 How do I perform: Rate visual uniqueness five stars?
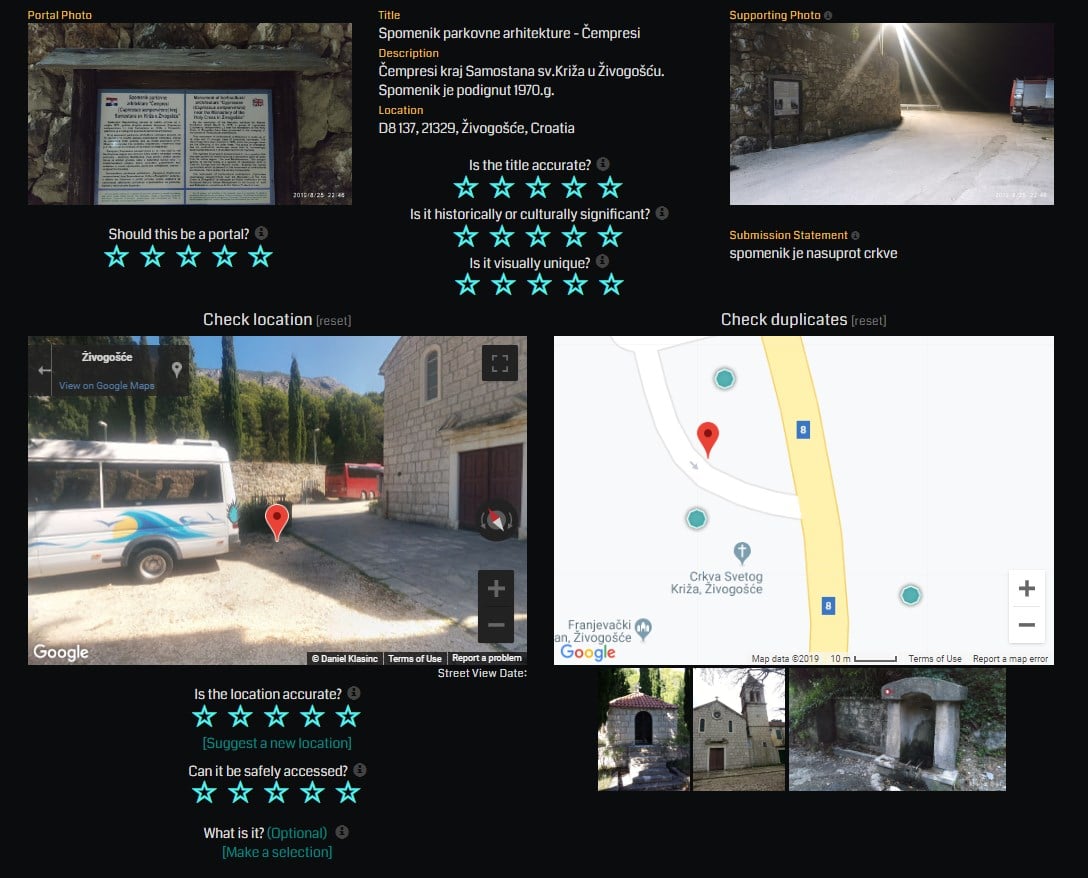coord(611,285)
